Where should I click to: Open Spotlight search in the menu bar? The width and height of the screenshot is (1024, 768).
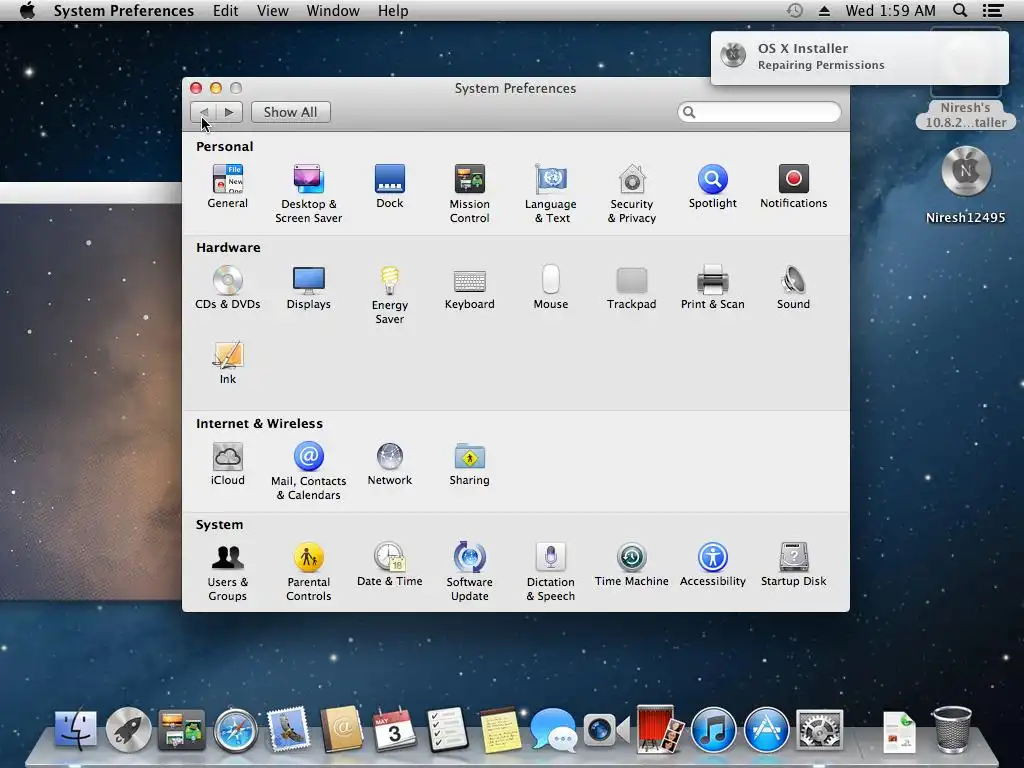(x=960, y=10)
